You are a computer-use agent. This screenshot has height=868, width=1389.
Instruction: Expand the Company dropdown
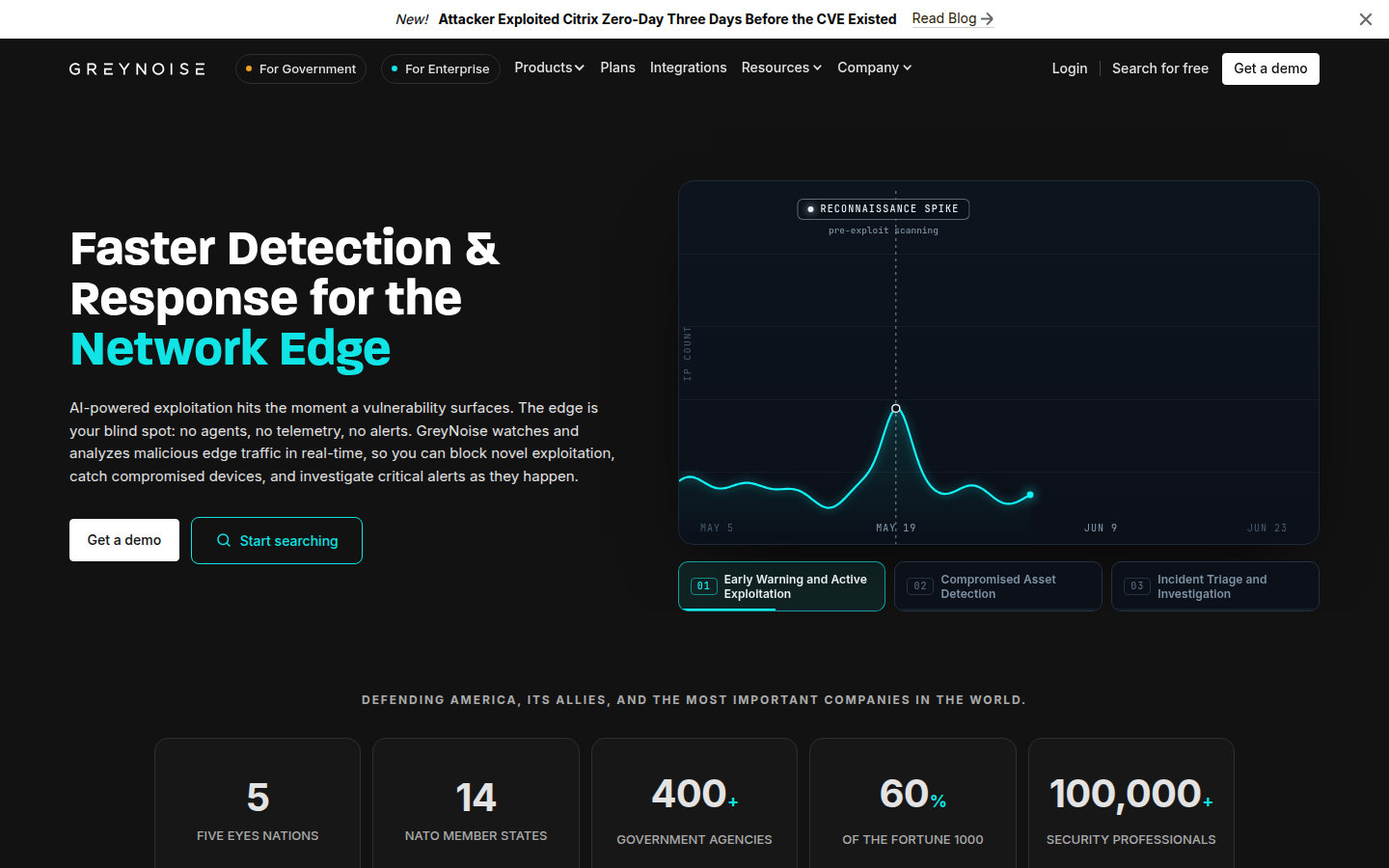874,68
